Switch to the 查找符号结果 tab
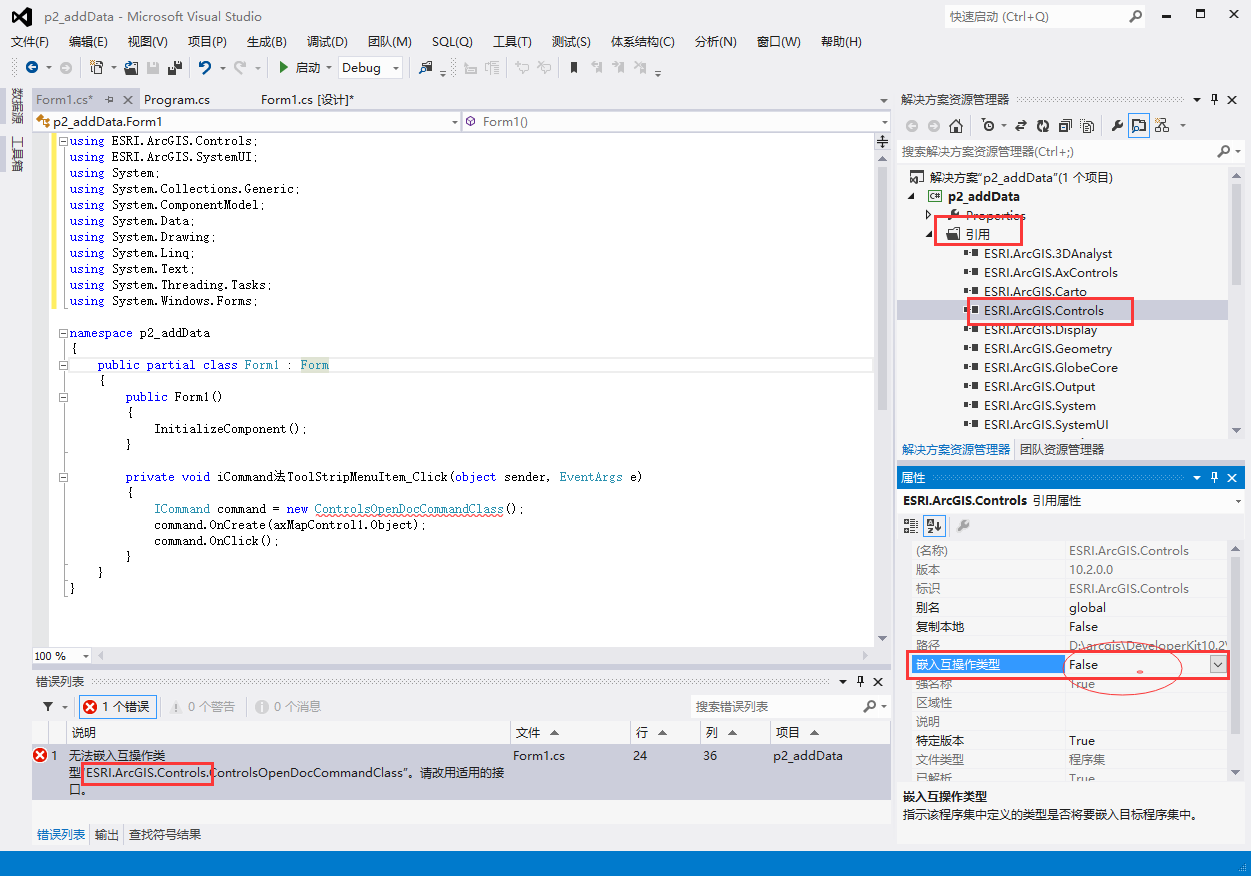 pyautogui.click(x=165, y=834)
